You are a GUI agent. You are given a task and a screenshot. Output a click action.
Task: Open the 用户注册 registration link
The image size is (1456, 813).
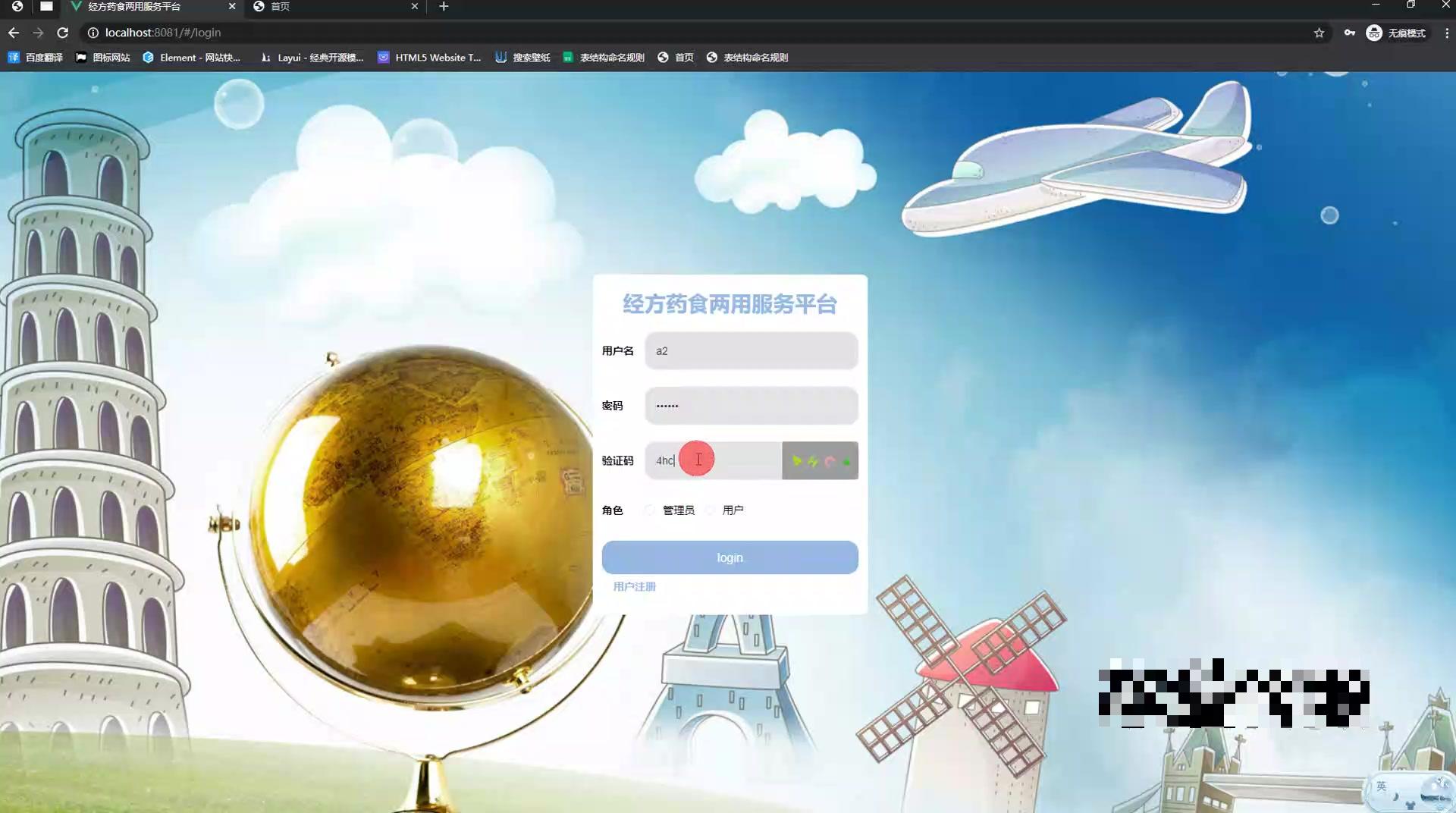pyautogui.click(x=635, y=585)
